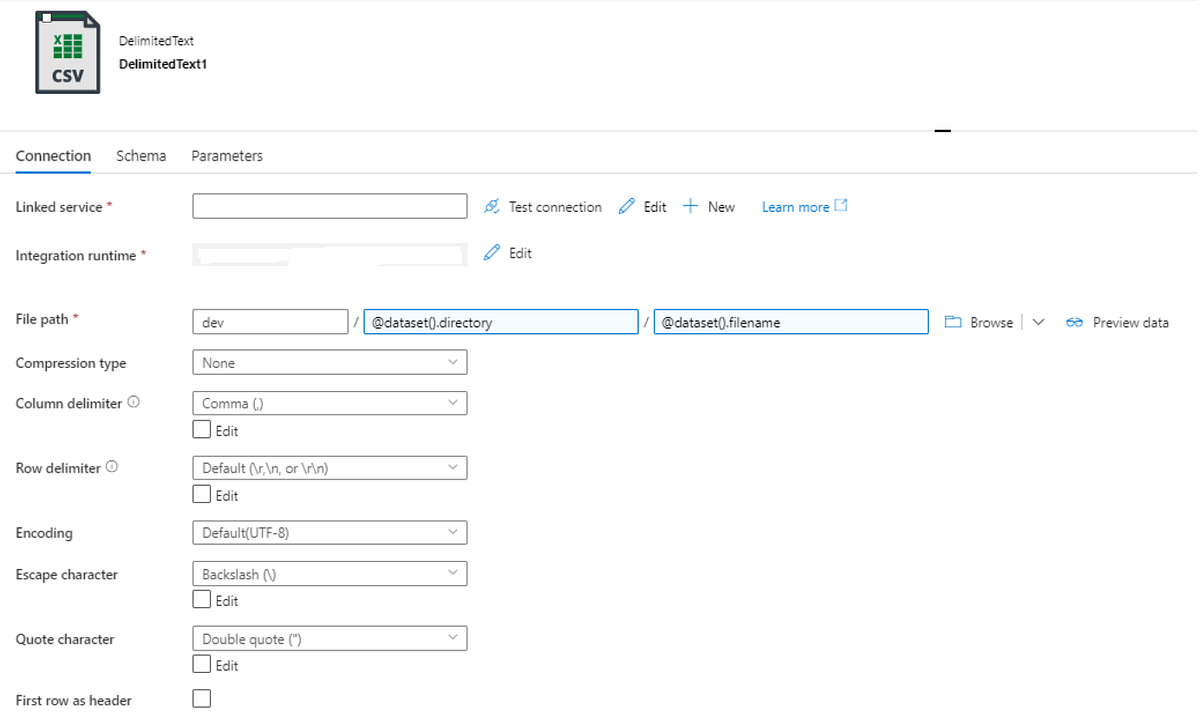
Task: Click the Edit pencil beside Integration runtime
Action: (x=491, y=253)
